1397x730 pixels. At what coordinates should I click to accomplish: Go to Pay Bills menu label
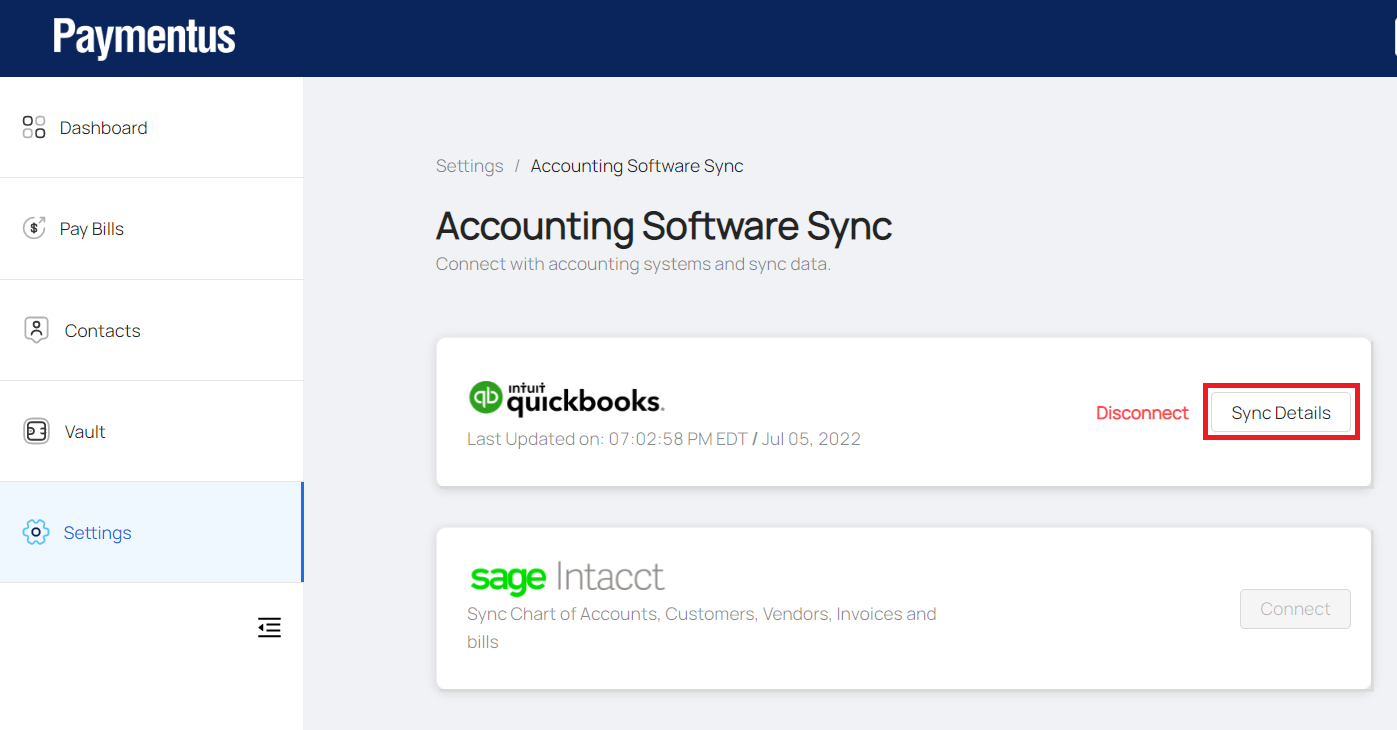coord(92,229)
